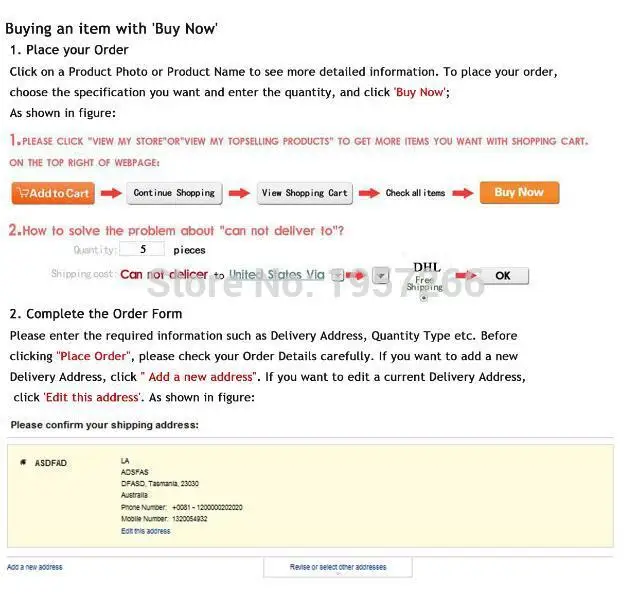Click the View Shopping Cart button
The image size is (633, 594).
pos(305,193)
